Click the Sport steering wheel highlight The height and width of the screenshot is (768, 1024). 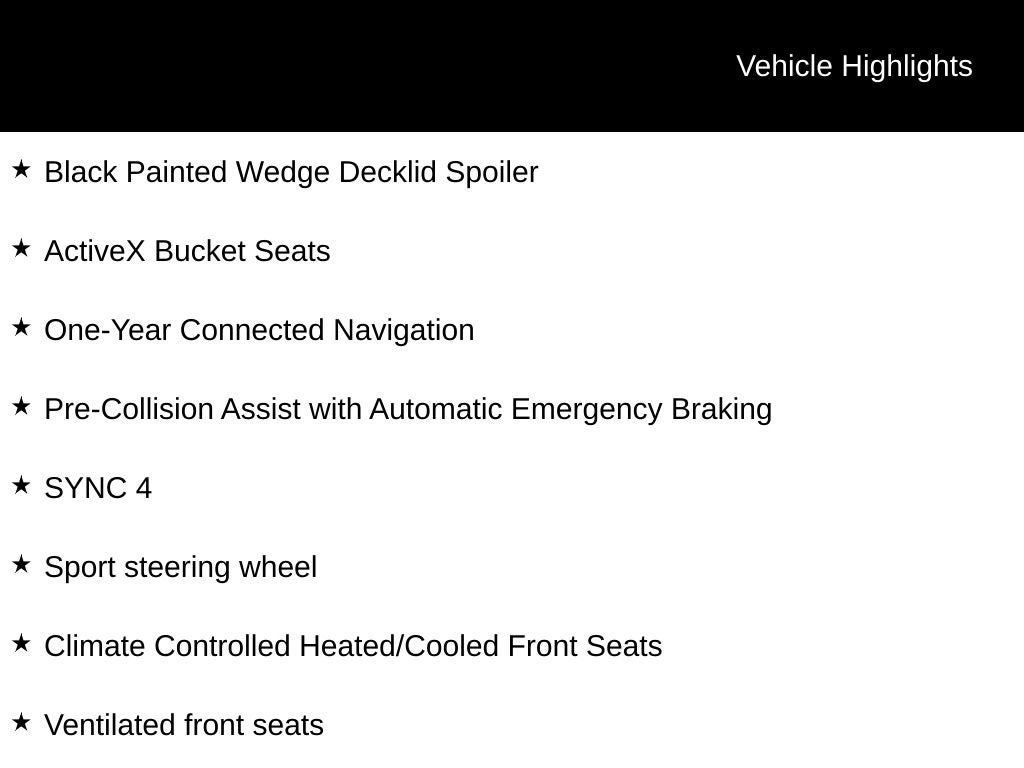click(181, 568)
